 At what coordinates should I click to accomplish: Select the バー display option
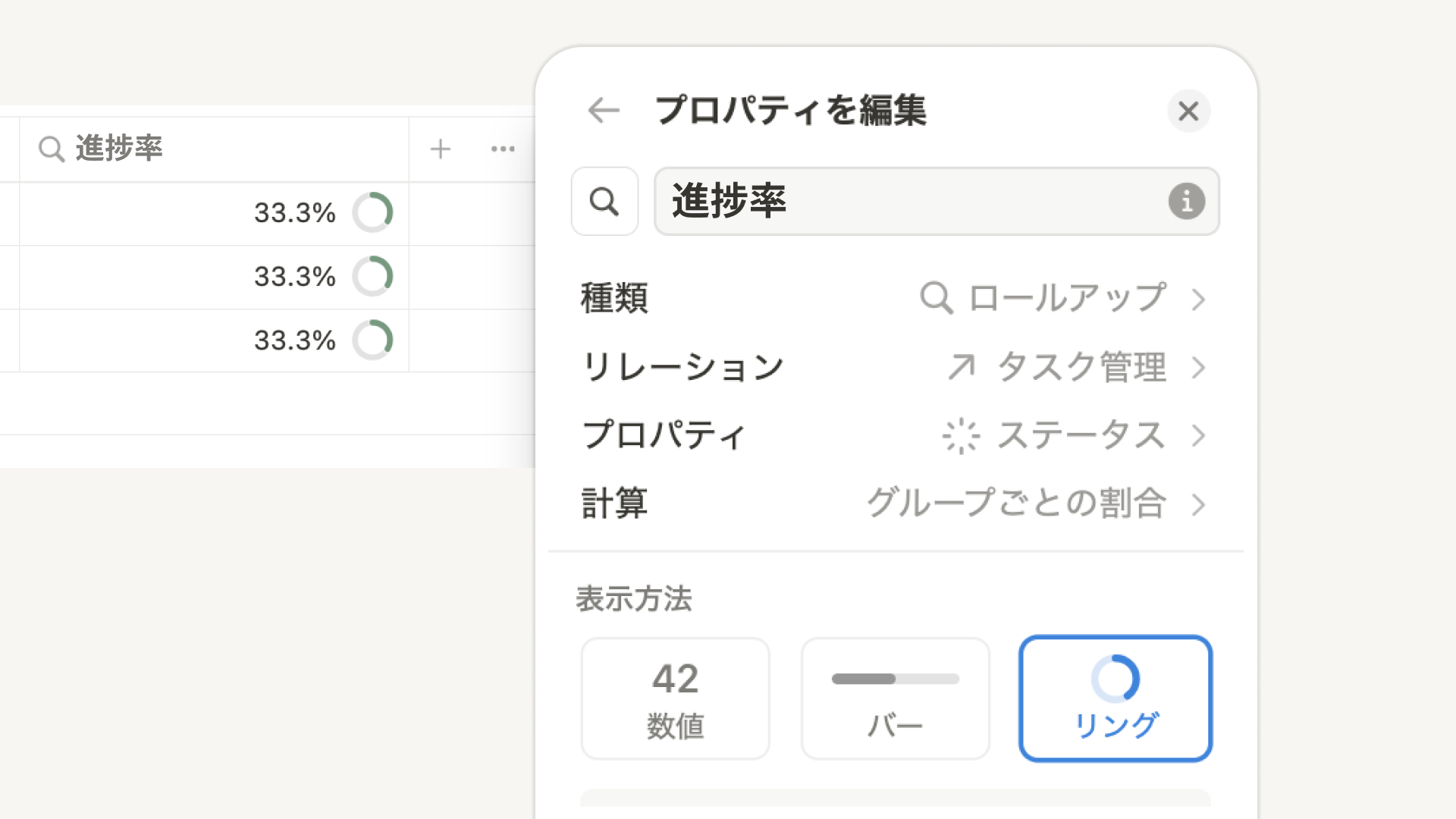[x=895, y=698]
